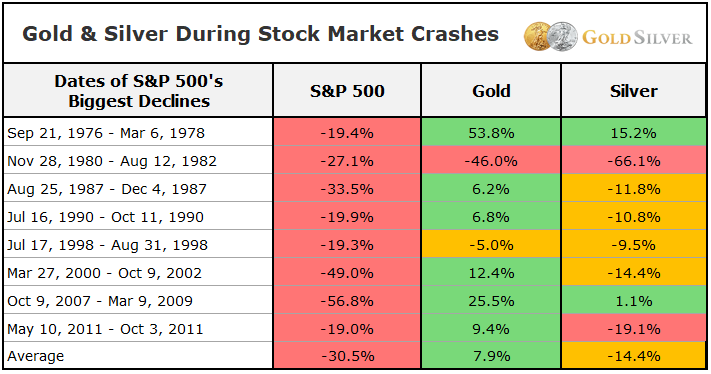Select the 7.9% average gold cell
The height and width of the screenshot is (374, 711).
click(x=491, y=355)
